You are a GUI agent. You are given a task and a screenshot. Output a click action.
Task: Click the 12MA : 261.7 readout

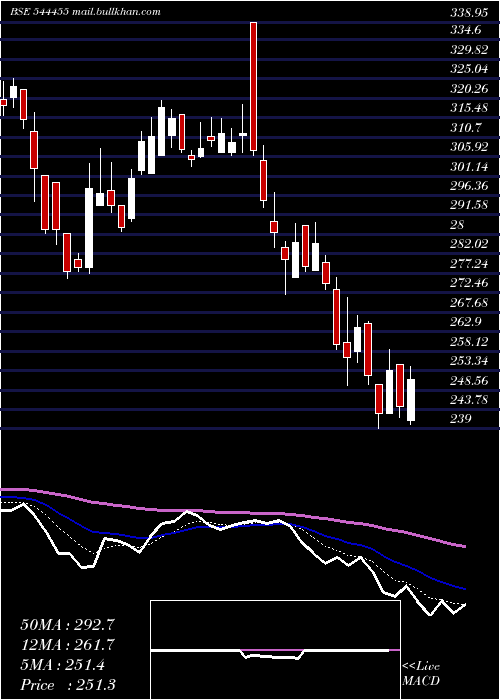point(68,645)
